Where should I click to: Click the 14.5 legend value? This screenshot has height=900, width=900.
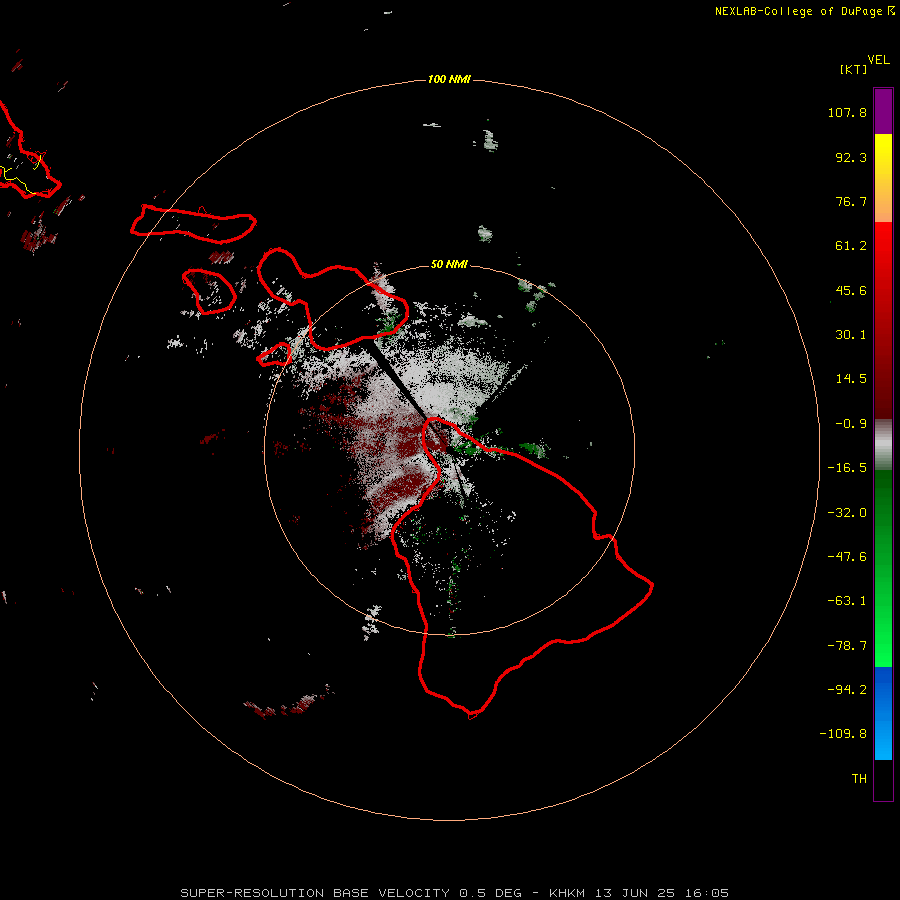[x=851, y=379]
